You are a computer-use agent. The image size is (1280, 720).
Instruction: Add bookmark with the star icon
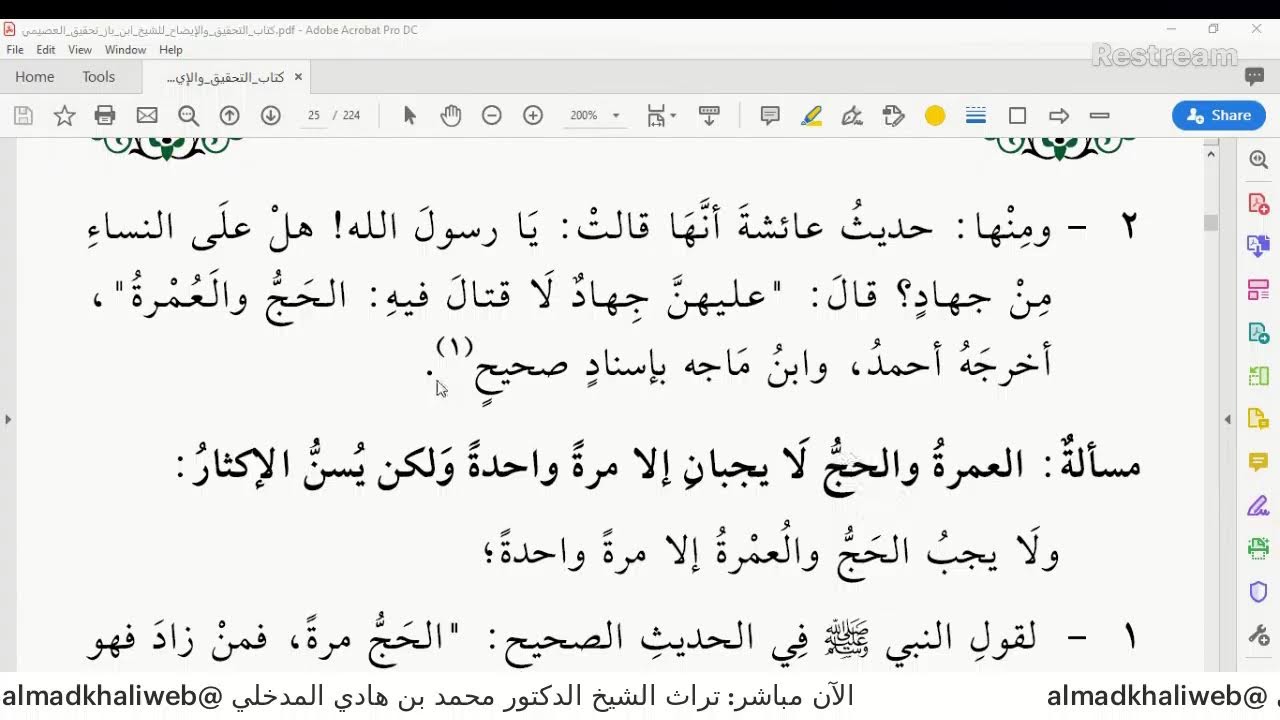(64, 116)
